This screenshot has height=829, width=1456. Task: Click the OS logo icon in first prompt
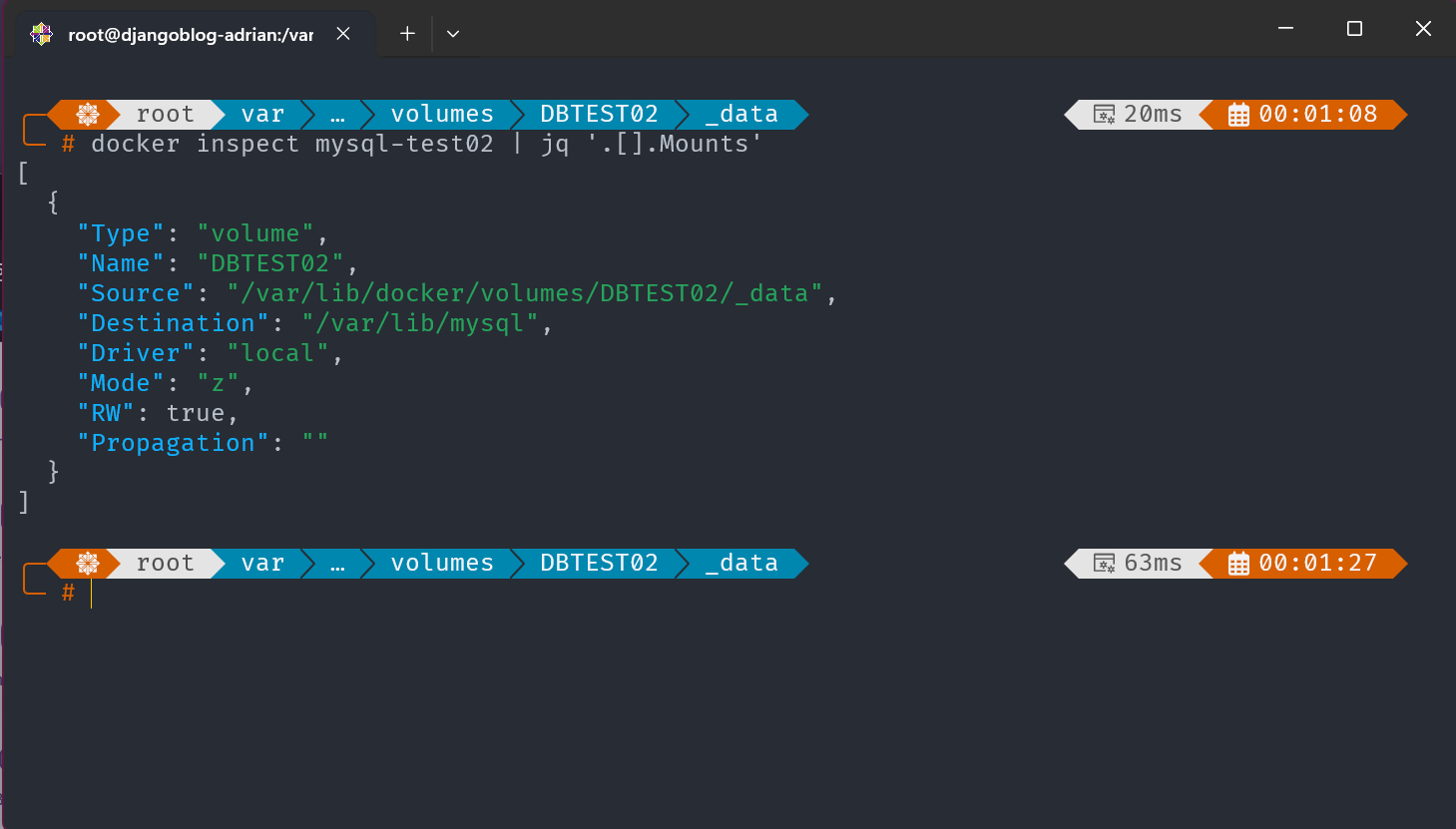88,115
